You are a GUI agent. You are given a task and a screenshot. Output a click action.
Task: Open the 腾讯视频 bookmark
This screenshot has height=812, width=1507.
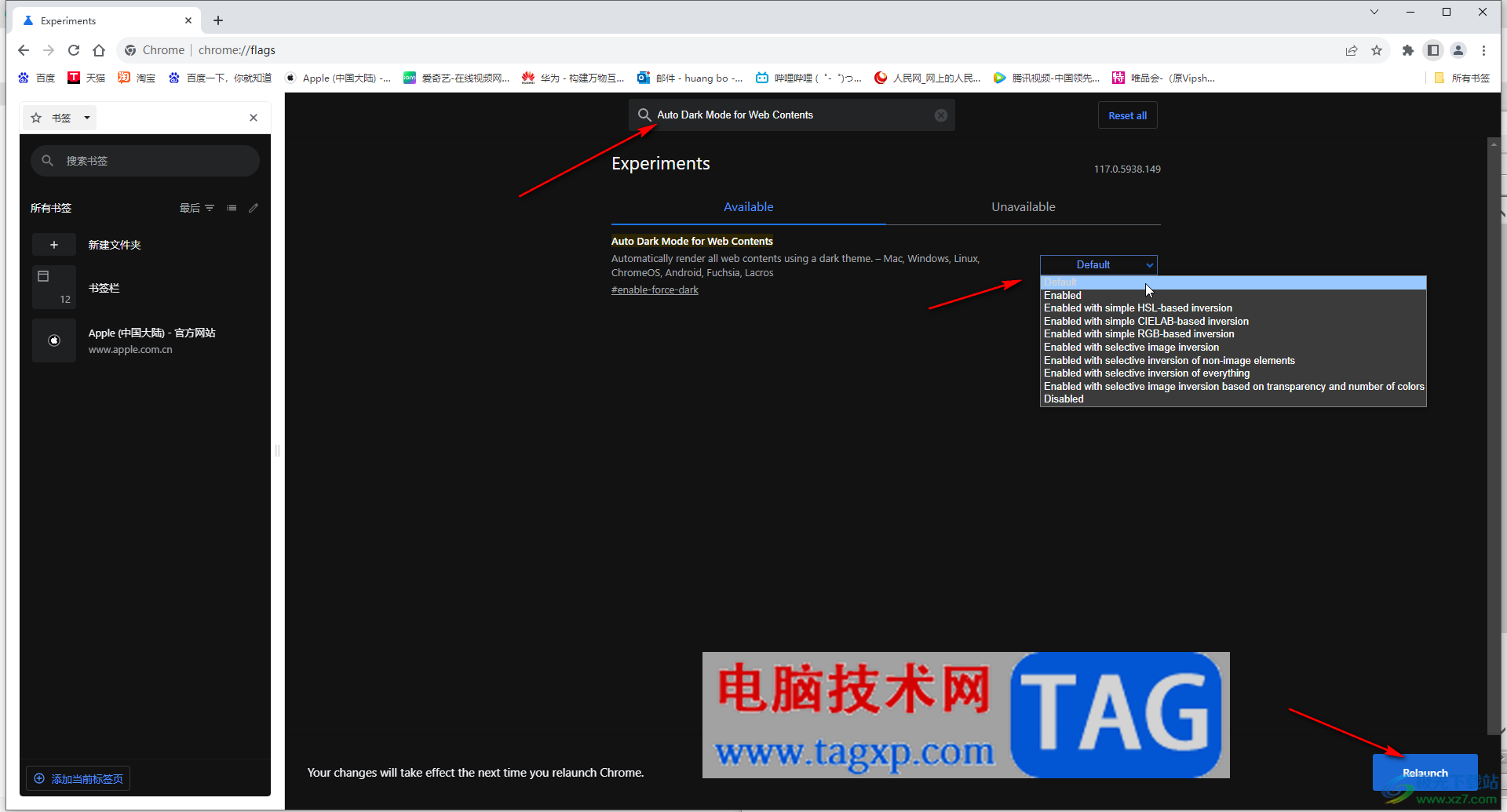pos(1046,78)
